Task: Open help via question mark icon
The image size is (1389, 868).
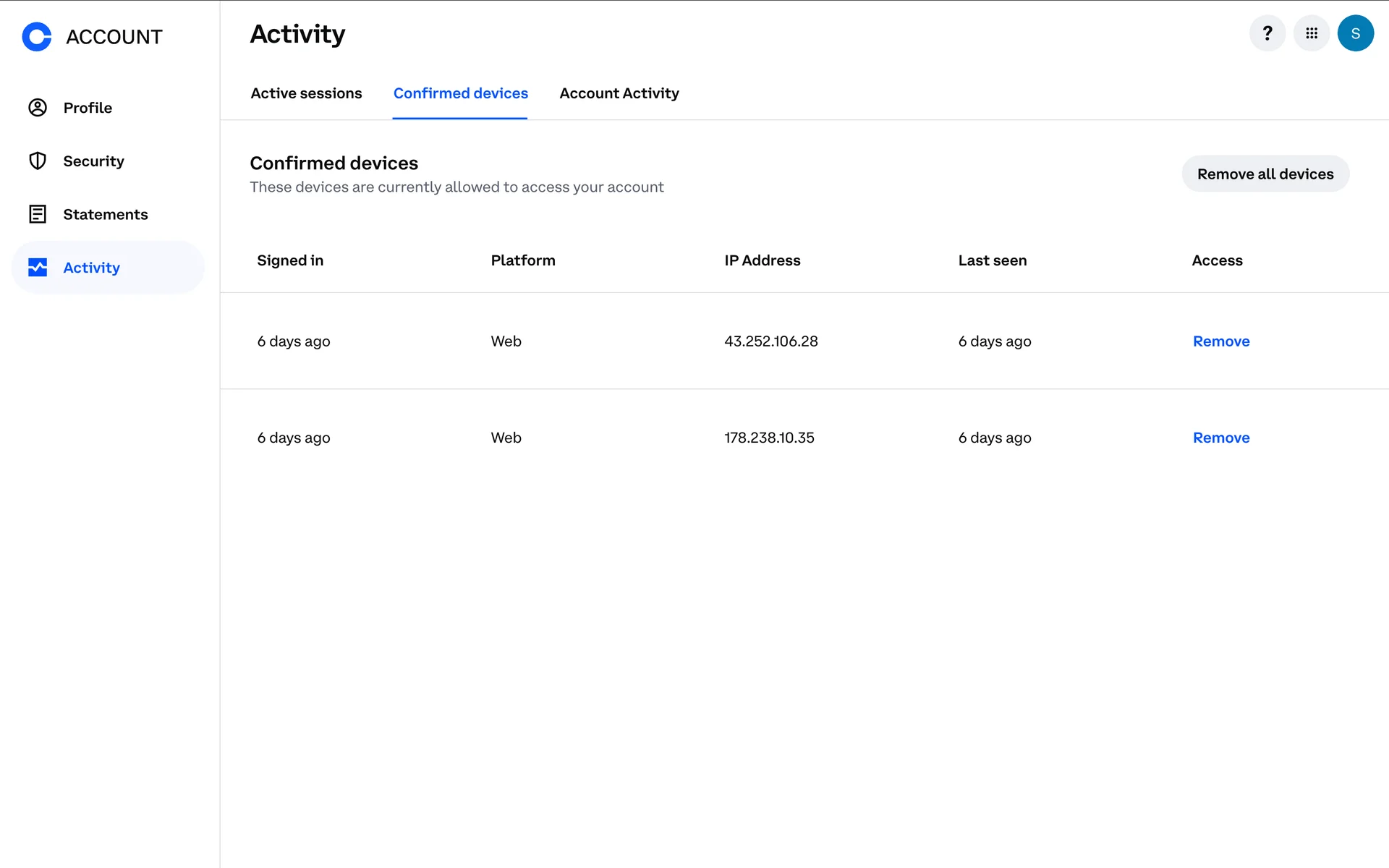Action: [x=1267, y=33]
